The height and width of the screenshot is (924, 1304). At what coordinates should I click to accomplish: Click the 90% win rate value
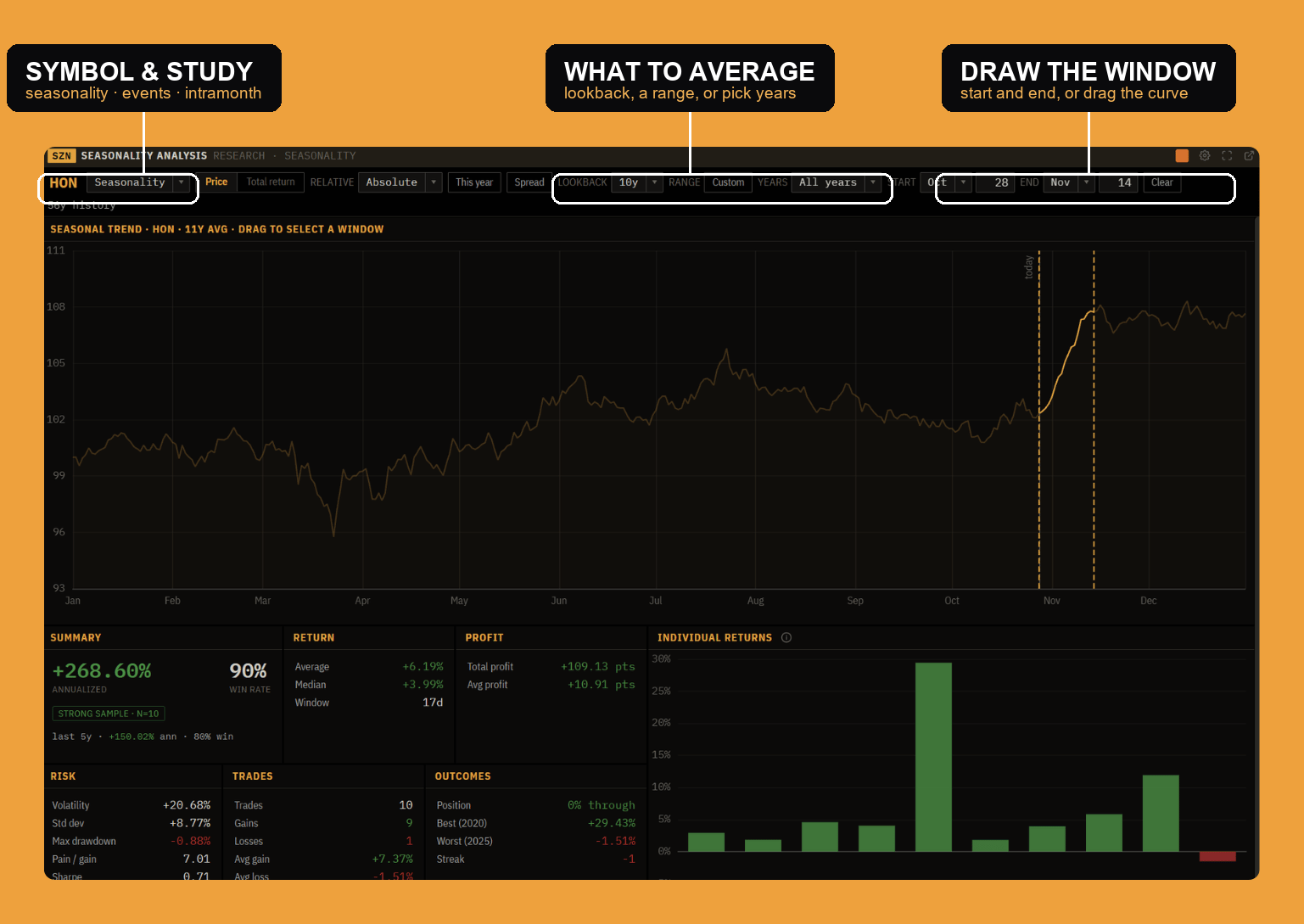(x=249, y=671)
